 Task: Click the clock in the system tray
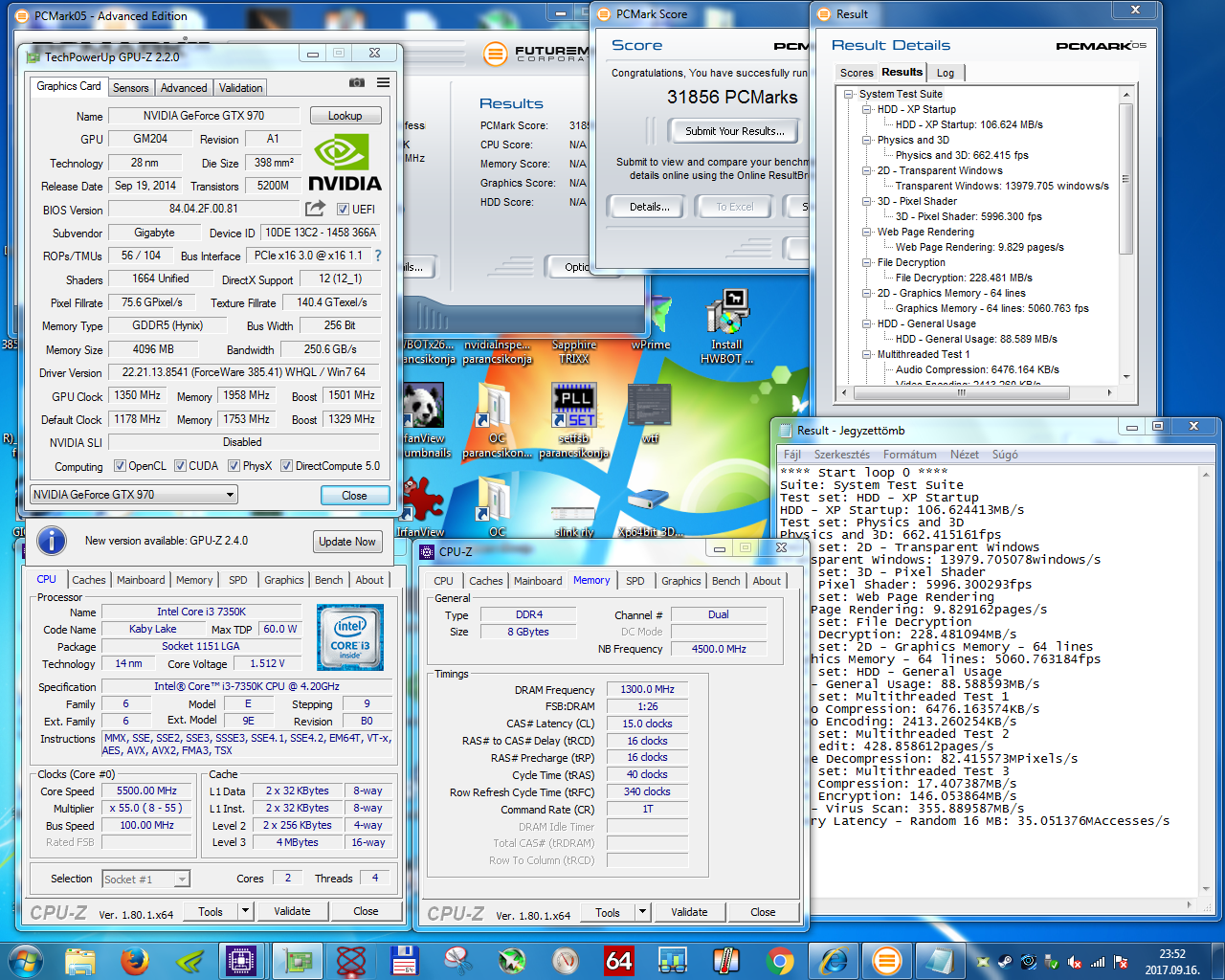coord(1172,962)
